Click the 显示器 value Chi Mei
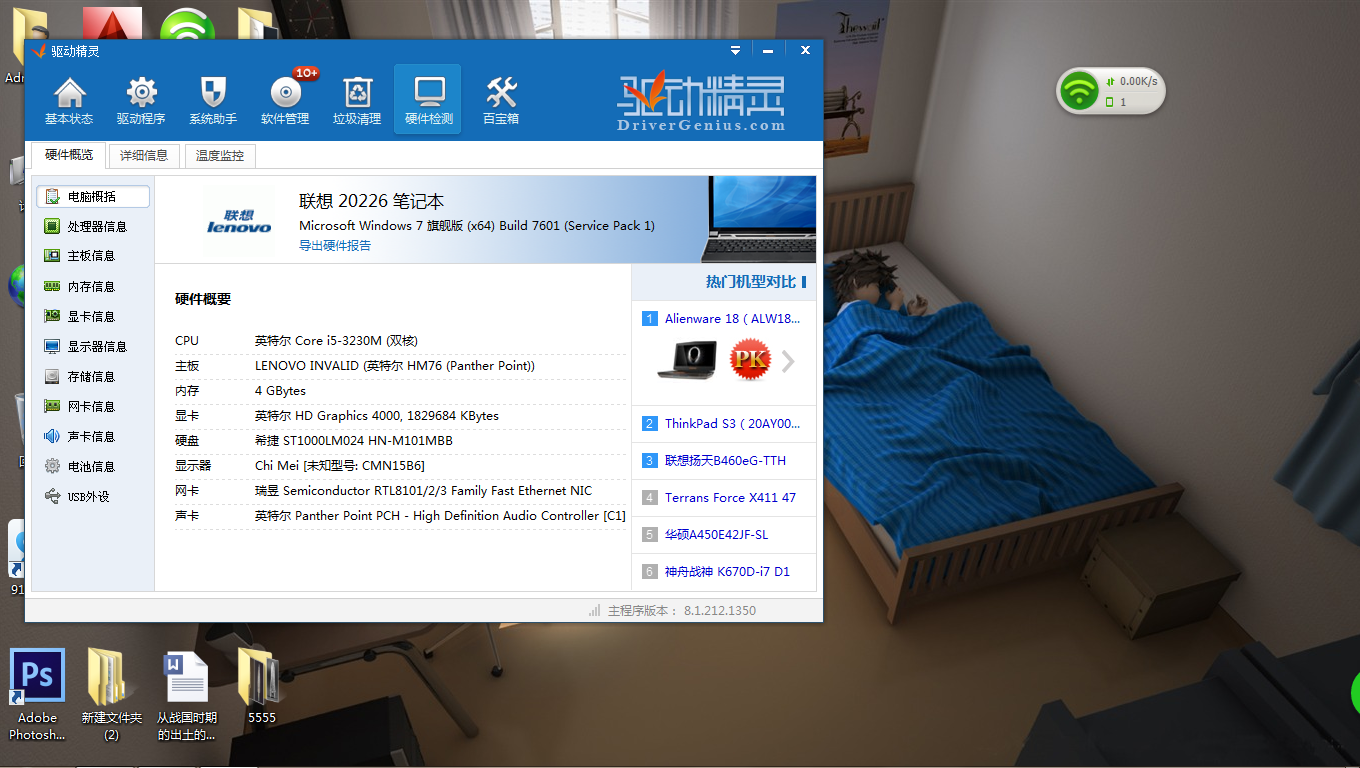The image size is (1360, 768). coord(340,466)
